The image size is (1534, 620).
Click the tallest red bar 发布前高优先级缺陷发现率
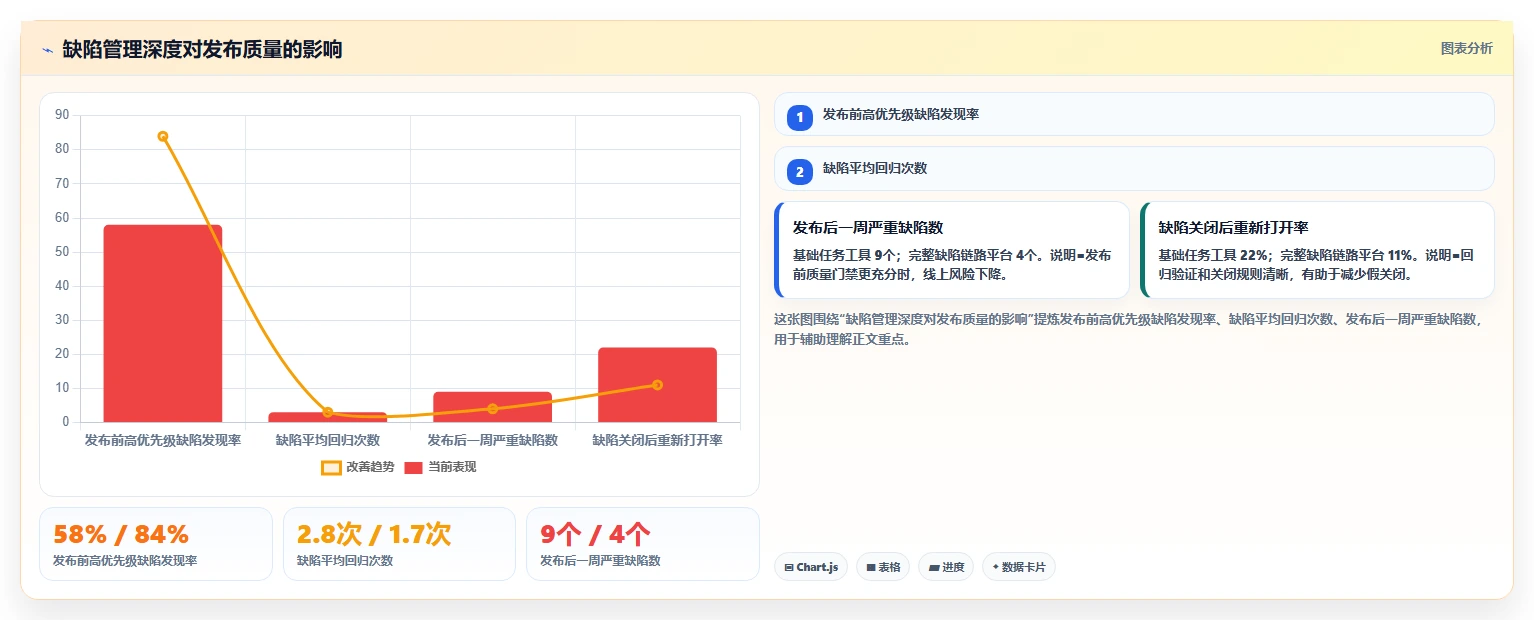tap(163, 323)
